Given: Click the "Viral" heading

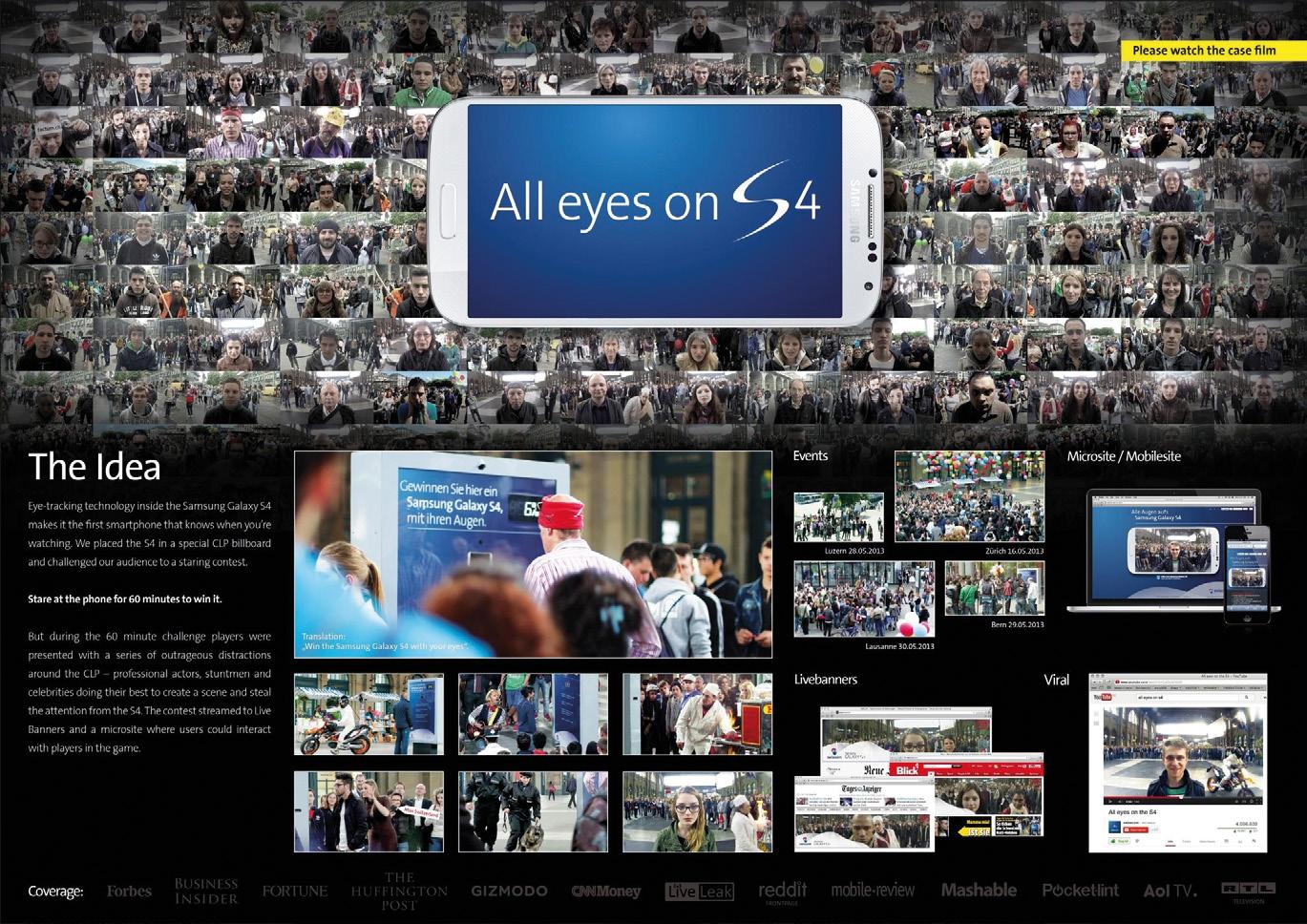Looking at the screenshot, I should (1057, 680).
